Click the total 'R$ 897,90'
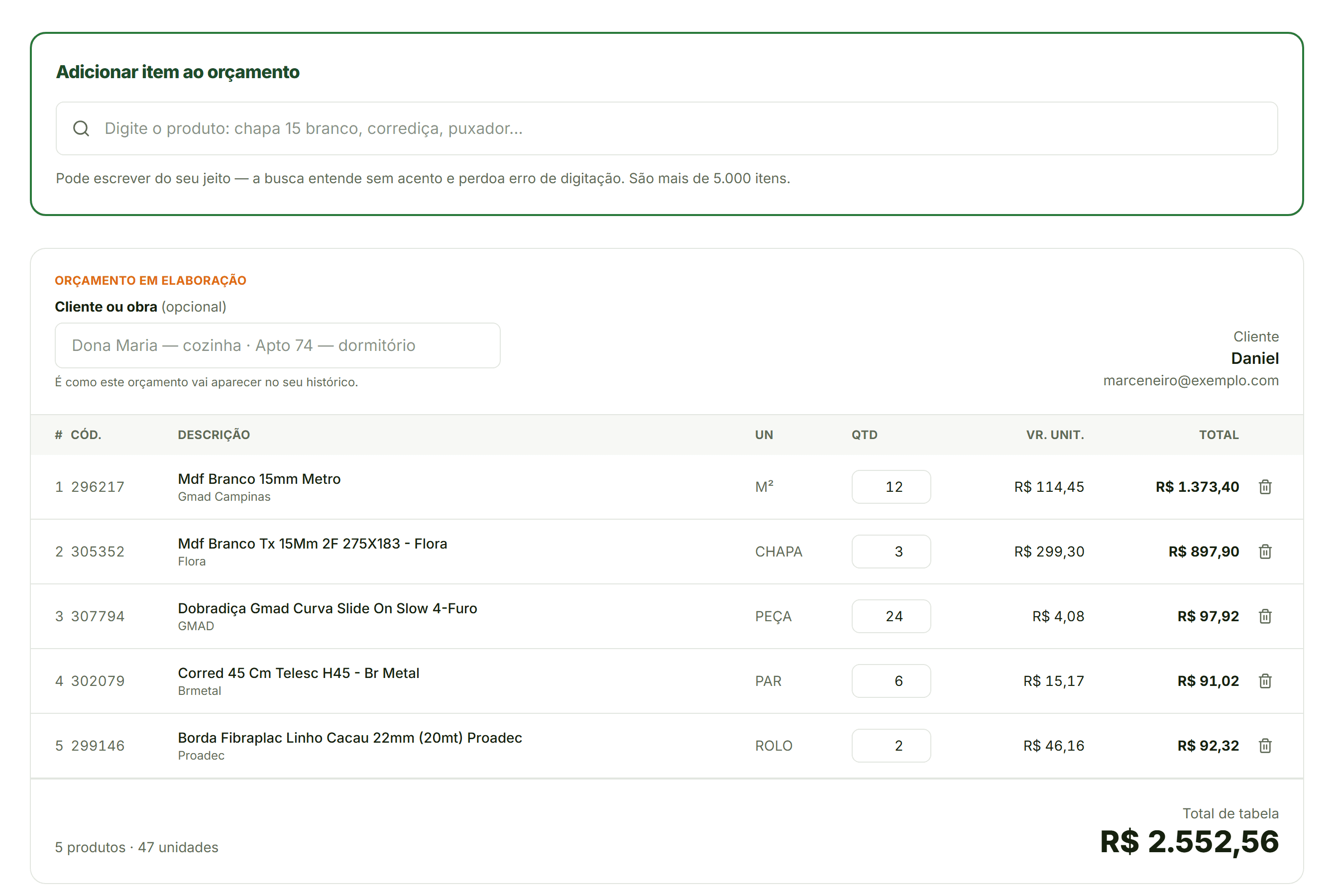Image resolution: width=1334 pixels, height=896 pixels. pyautogui.click(x=1203, y=552)
